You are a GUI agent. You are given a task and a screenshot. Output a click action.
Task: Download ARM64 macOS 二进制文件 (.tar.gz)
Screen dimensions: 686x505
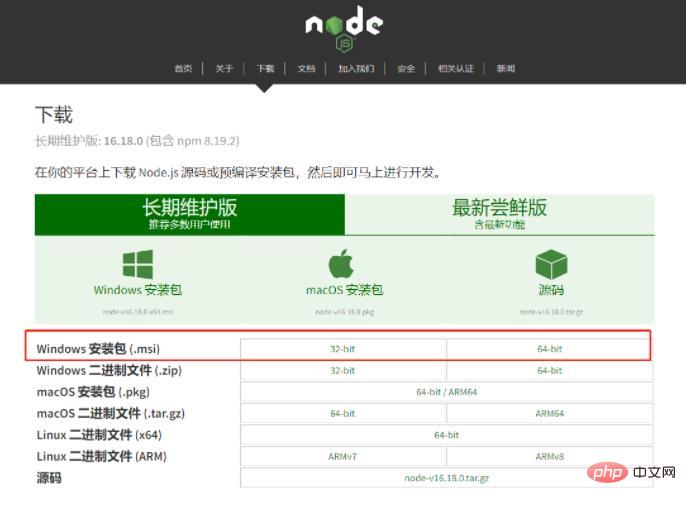click(550, 413)
